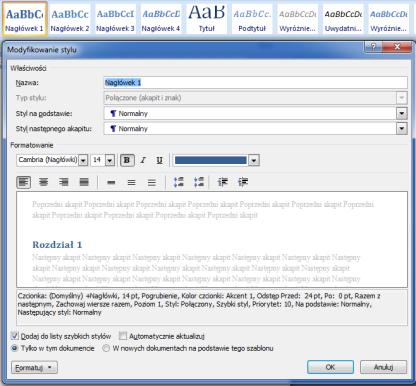Toggle Bold formatting button
This screenshot has height=386, width=416.
[x=127, y=160]
